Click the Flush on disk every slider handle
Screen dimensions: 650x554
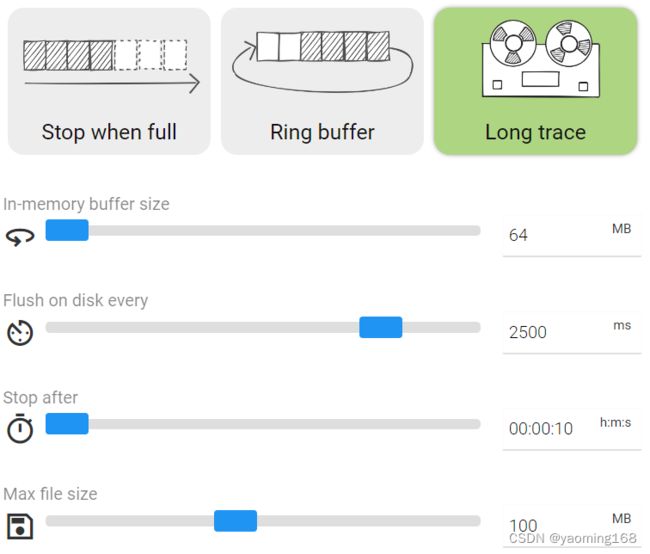[381, 327]
